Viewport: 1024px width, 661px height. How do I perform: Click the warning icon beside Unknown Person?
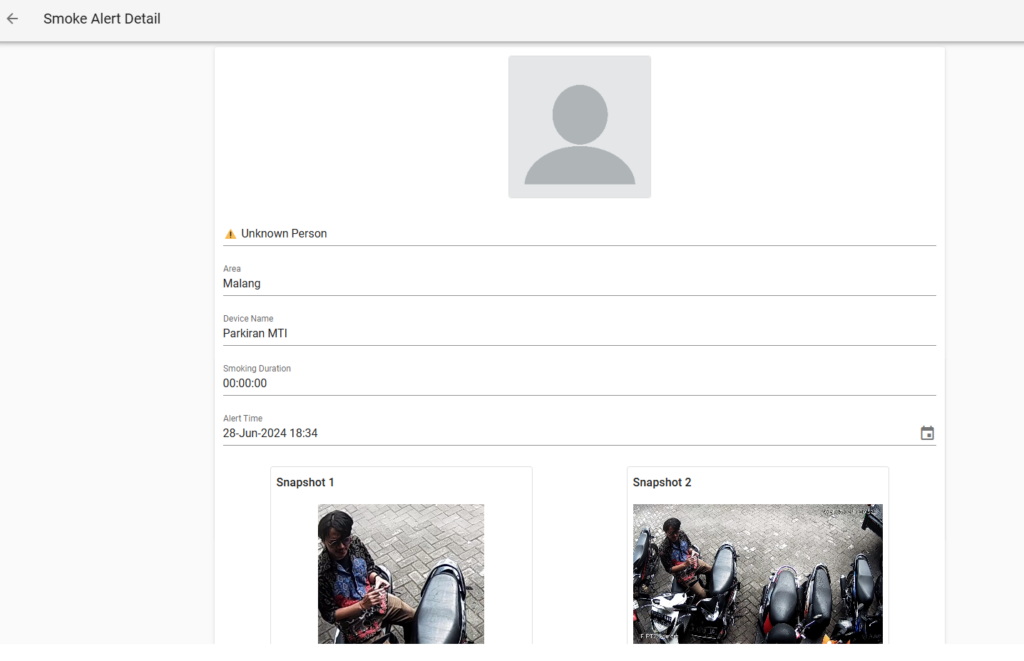tap(230, 234)
